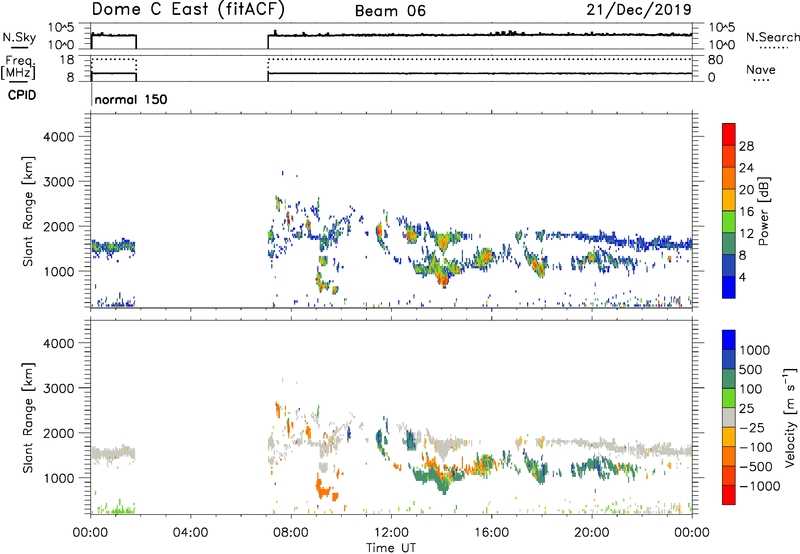Click the date "21/Dec/2019"
The image size is (800, 554).
(x=639, y=9)
